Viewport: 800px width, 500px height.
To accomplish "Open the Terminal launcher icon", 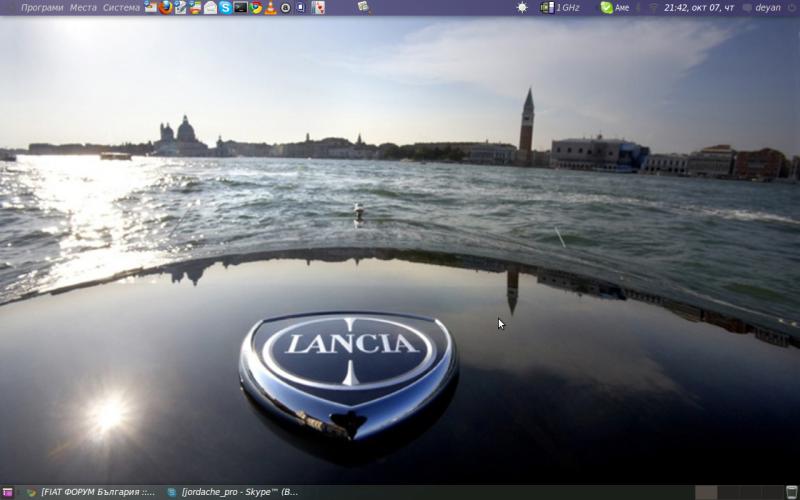I will pos(241,7).
